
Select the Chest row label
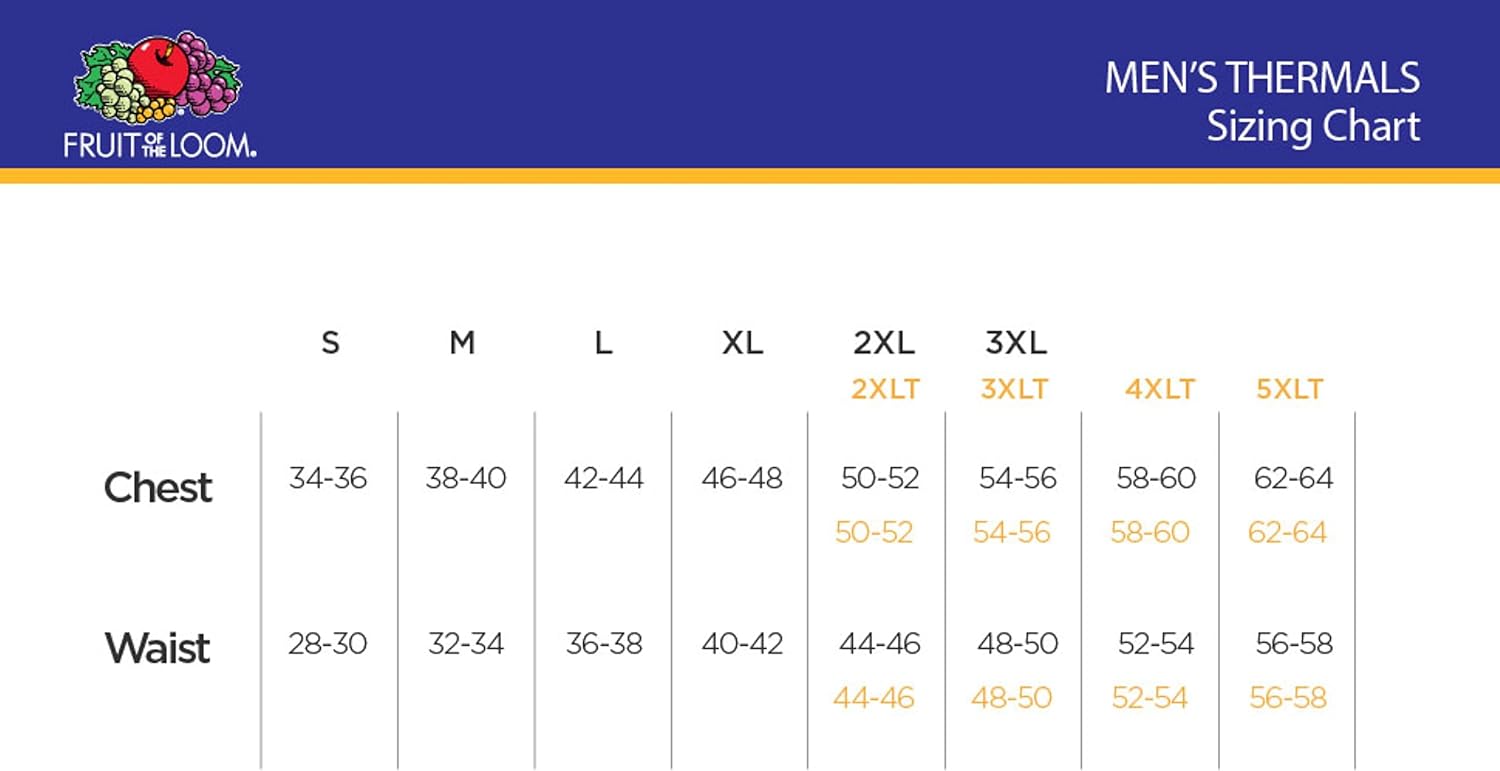158,487
